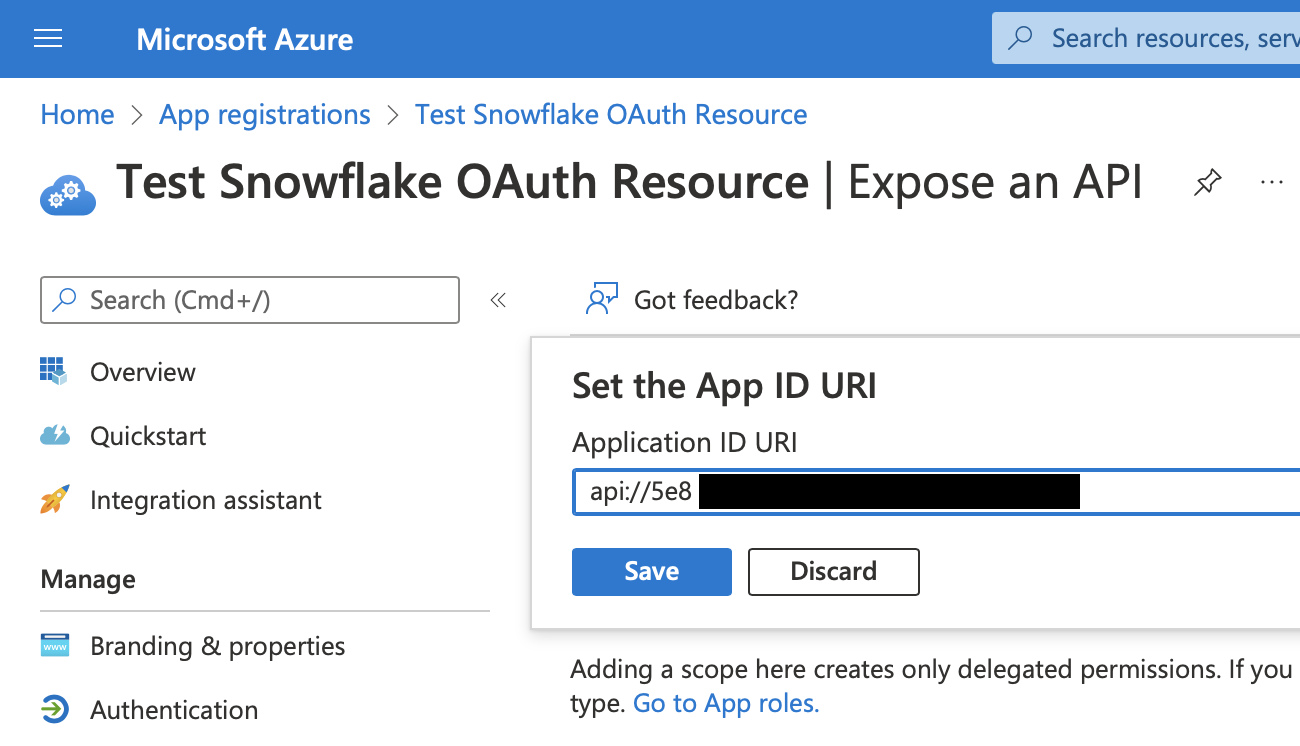Select the Integration assistant rocket icon
1300x746 pixels.
[53, 499]
